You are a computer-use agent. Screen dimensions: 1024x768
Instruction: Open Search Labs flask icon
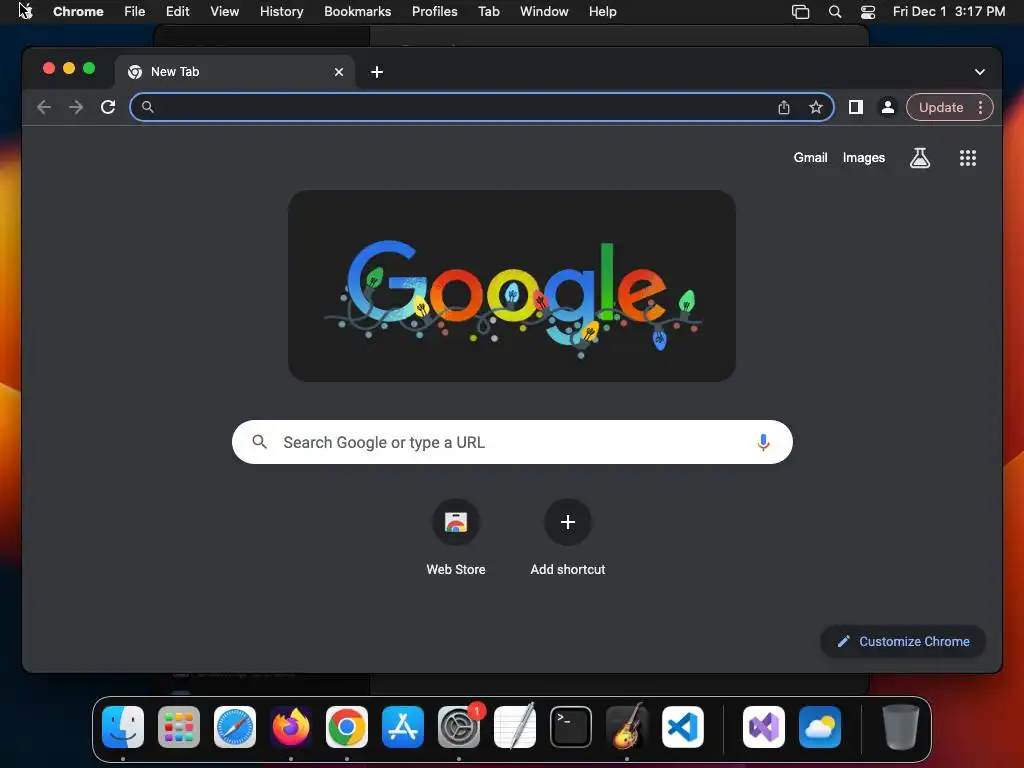pyautogui.click(x=920, y=157)
